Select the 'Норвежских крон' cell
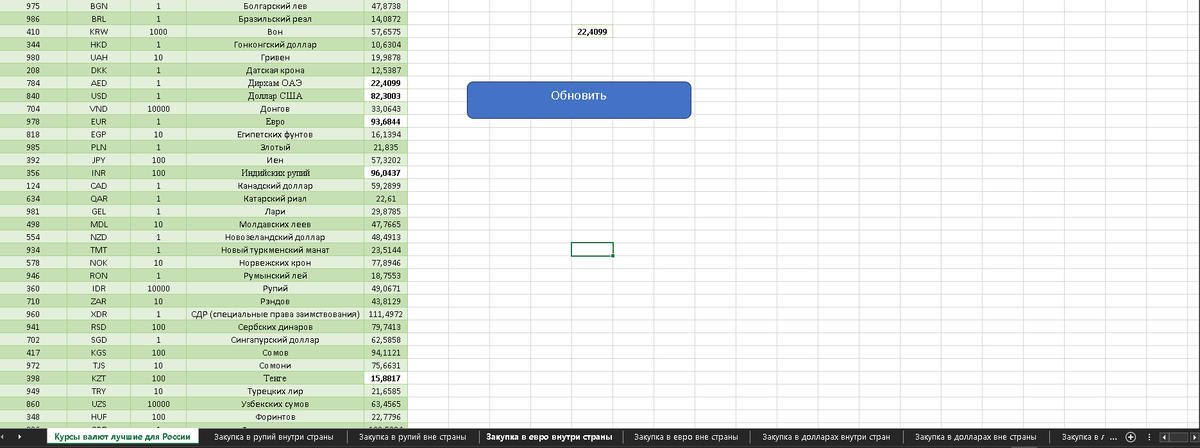This screenshot has width=1200, height=448. coord(275,262)
